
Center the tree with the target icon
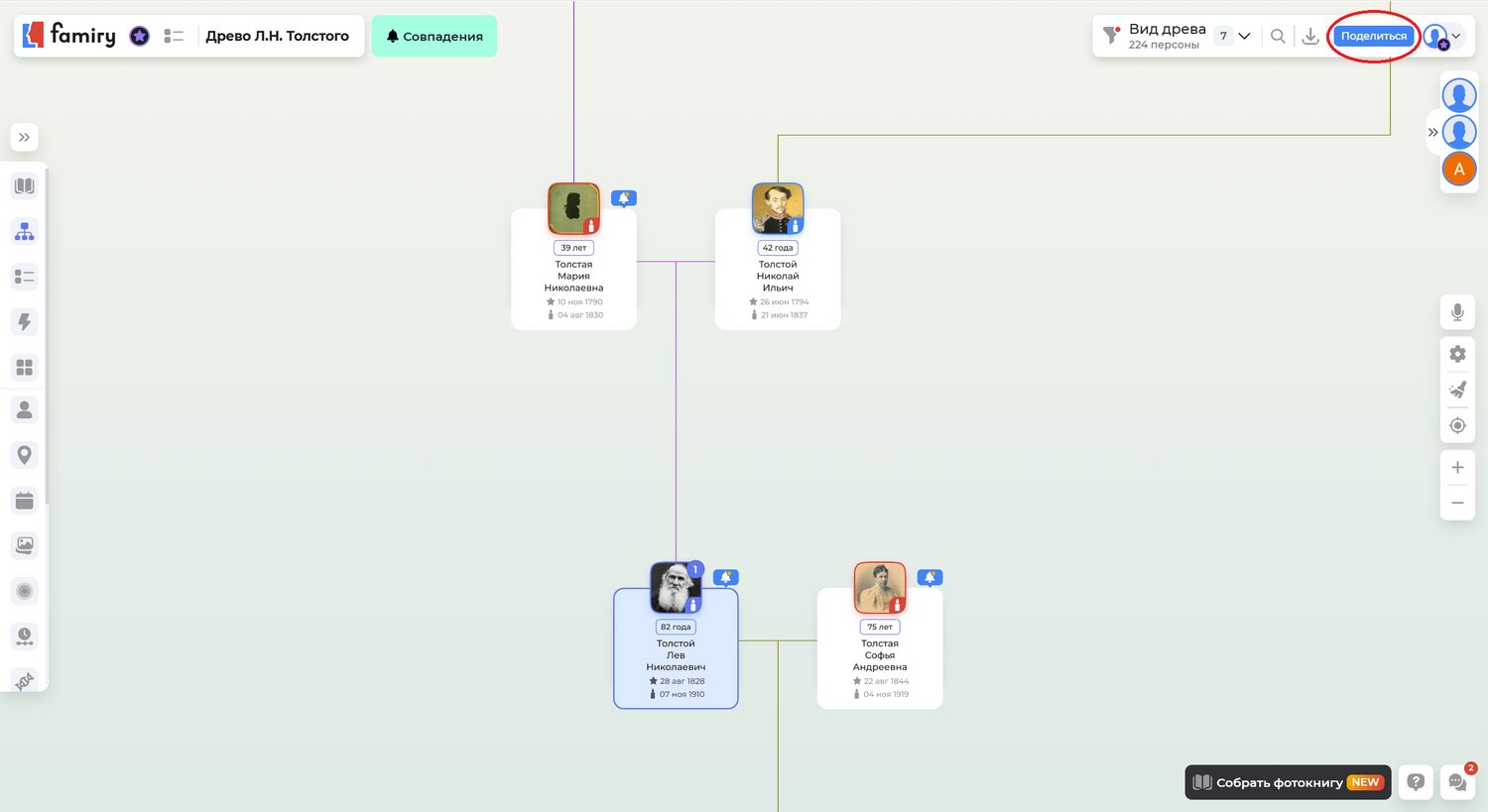(x=1457, y=425)
